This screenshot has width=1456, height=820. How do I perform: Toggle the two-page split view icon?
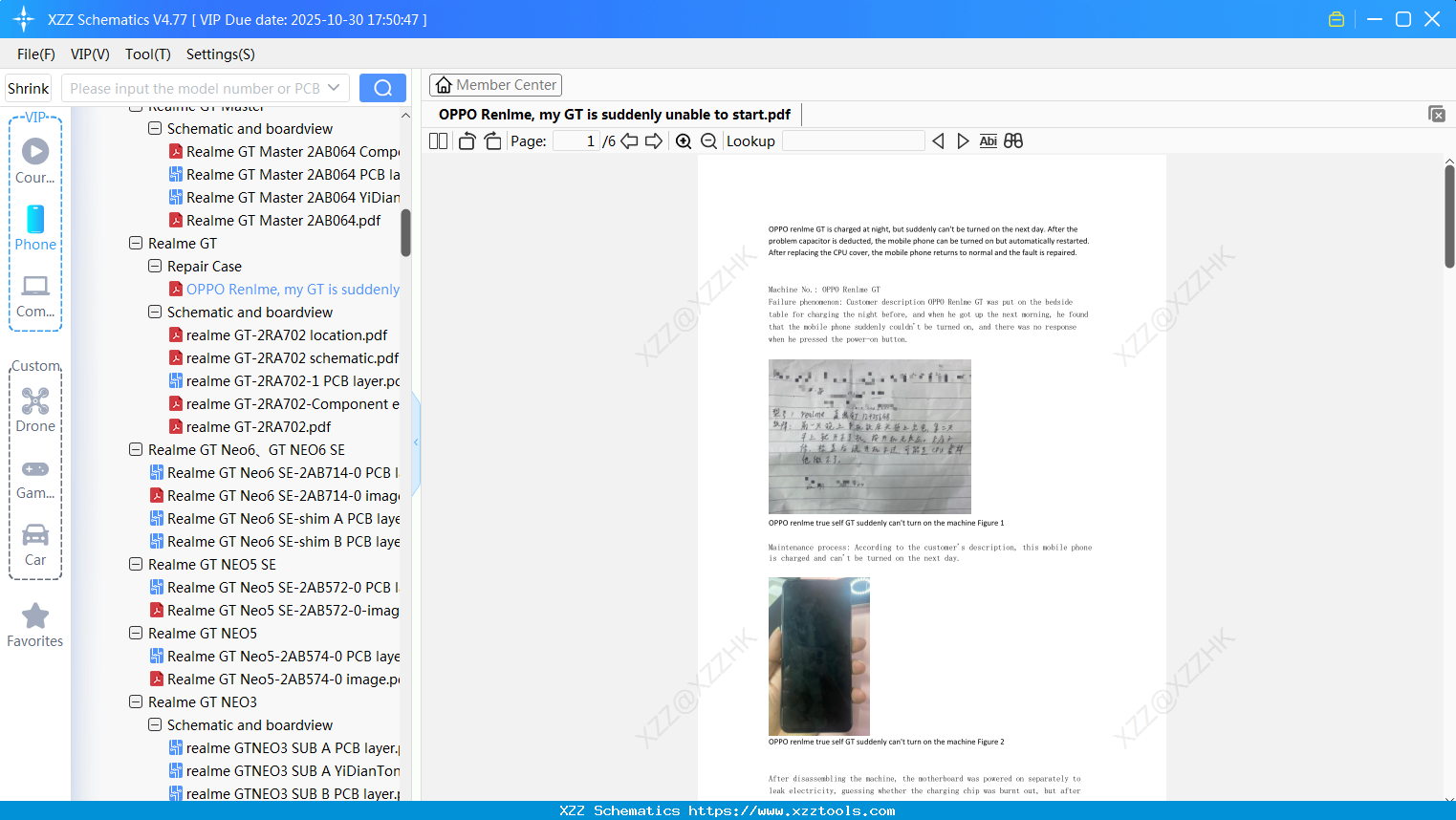tap(438, 141)
